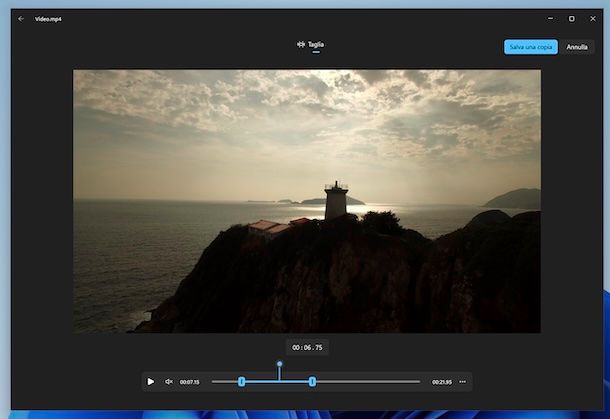
Task: Minimize the video editor window
Action: [550, 18]
